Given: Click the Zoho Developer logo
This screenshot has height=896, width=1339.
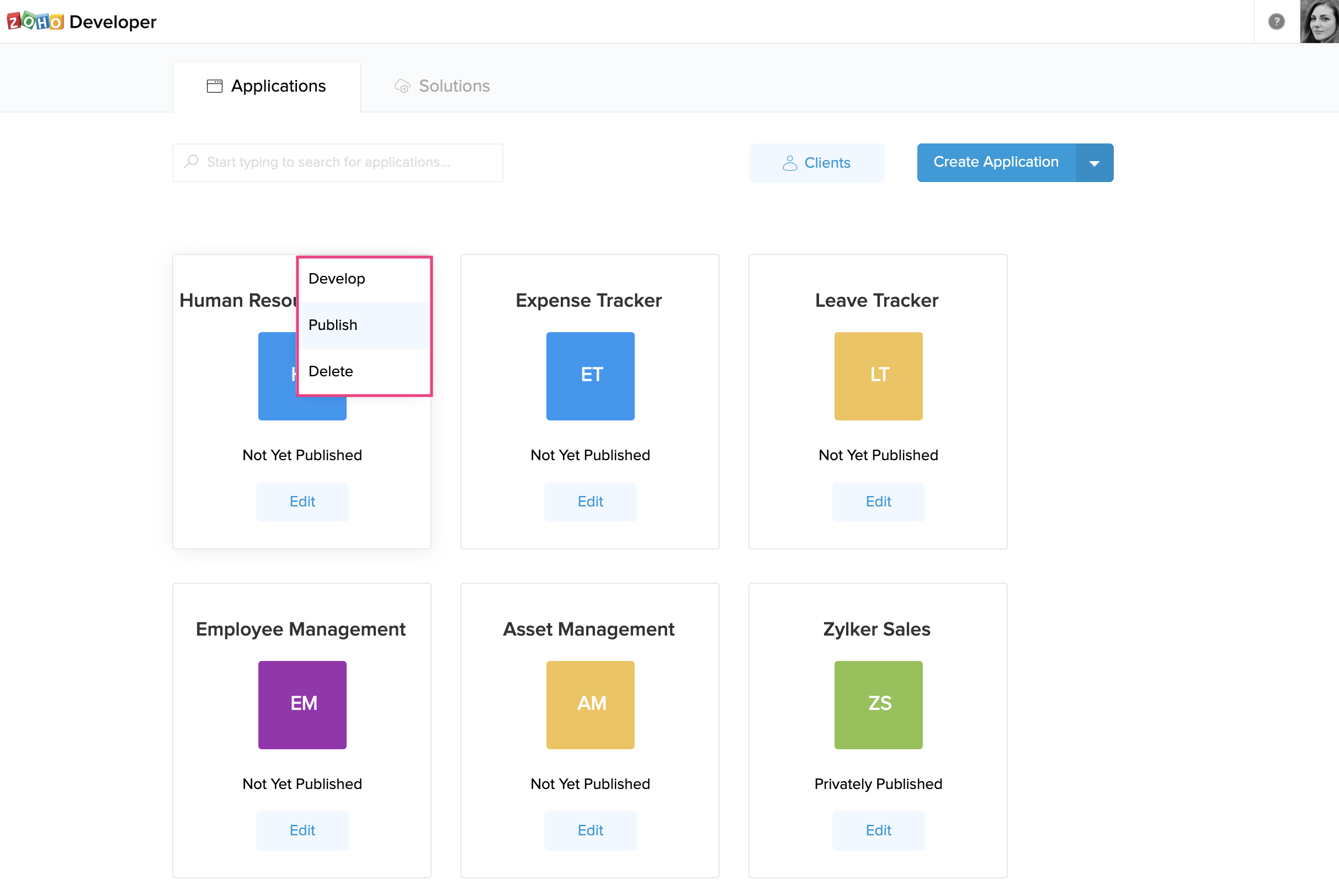Looking at the screenshot, I should pos(81,22).
